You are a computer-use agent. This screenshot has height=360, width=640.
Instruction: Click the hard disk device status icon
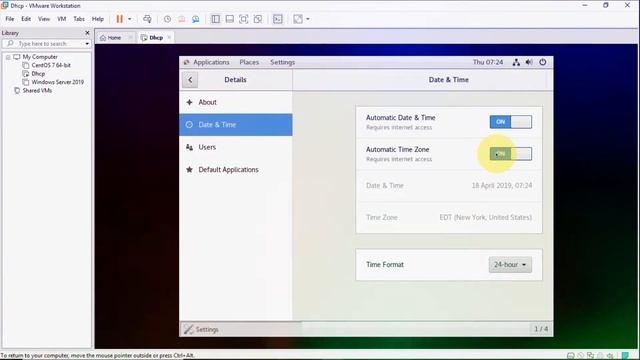point(571,356)
